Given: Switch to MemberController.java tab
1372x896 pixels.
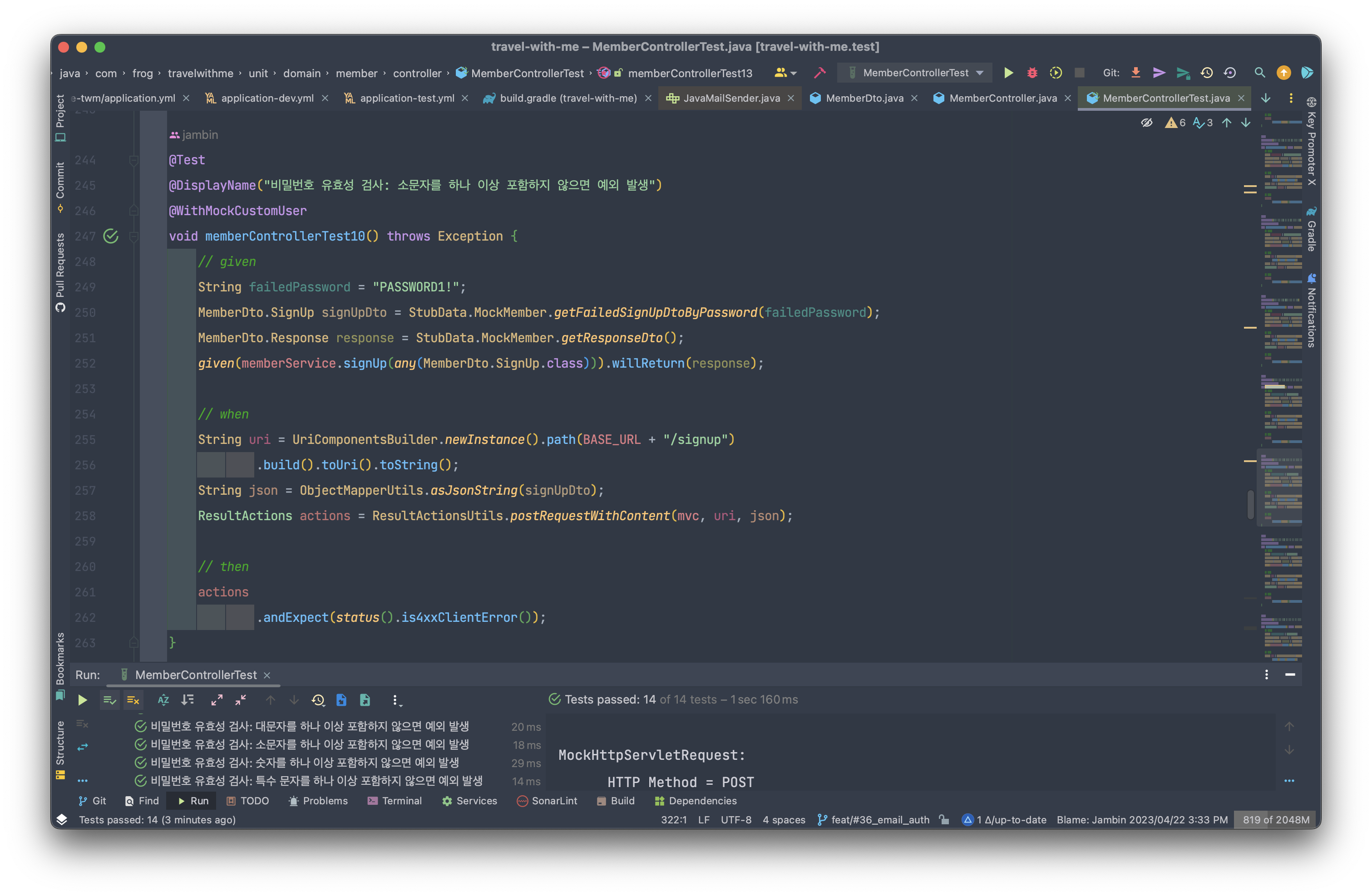Looking at the screenshot, I should pyautogui.click(x=1002, y=98).
